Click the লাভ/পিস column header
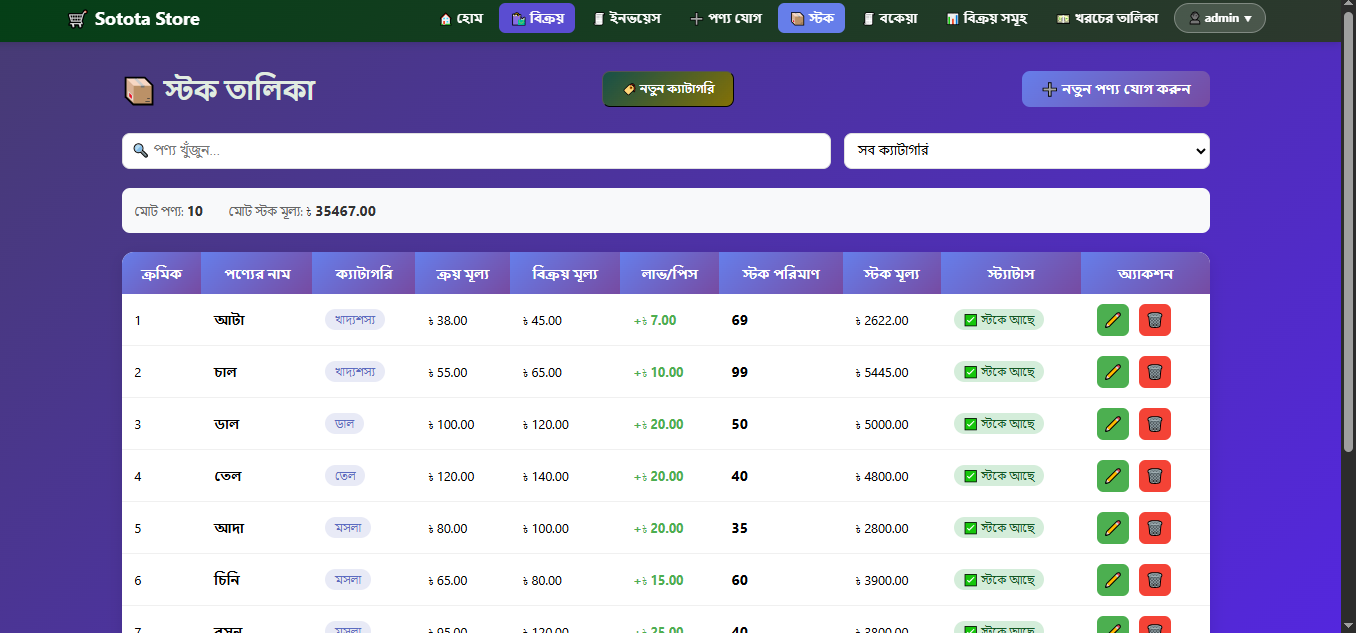 click(x=670, y=273)
